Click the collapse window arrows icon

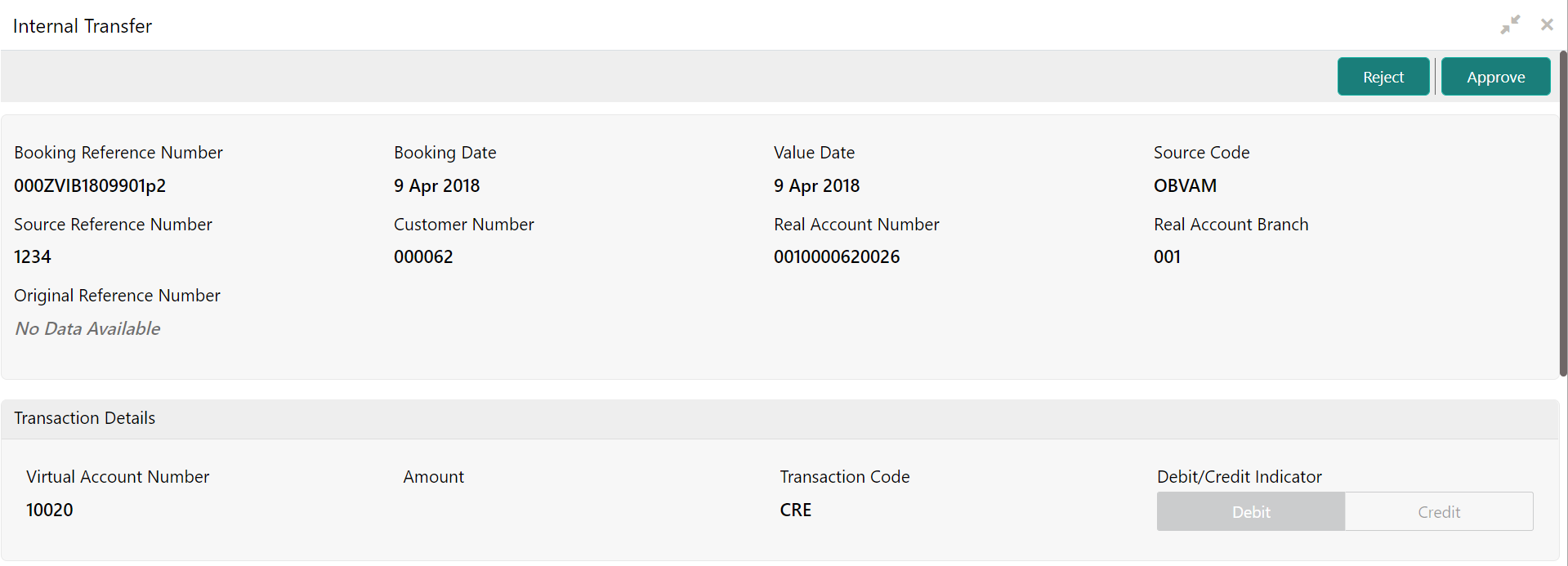click(1510, 25)
